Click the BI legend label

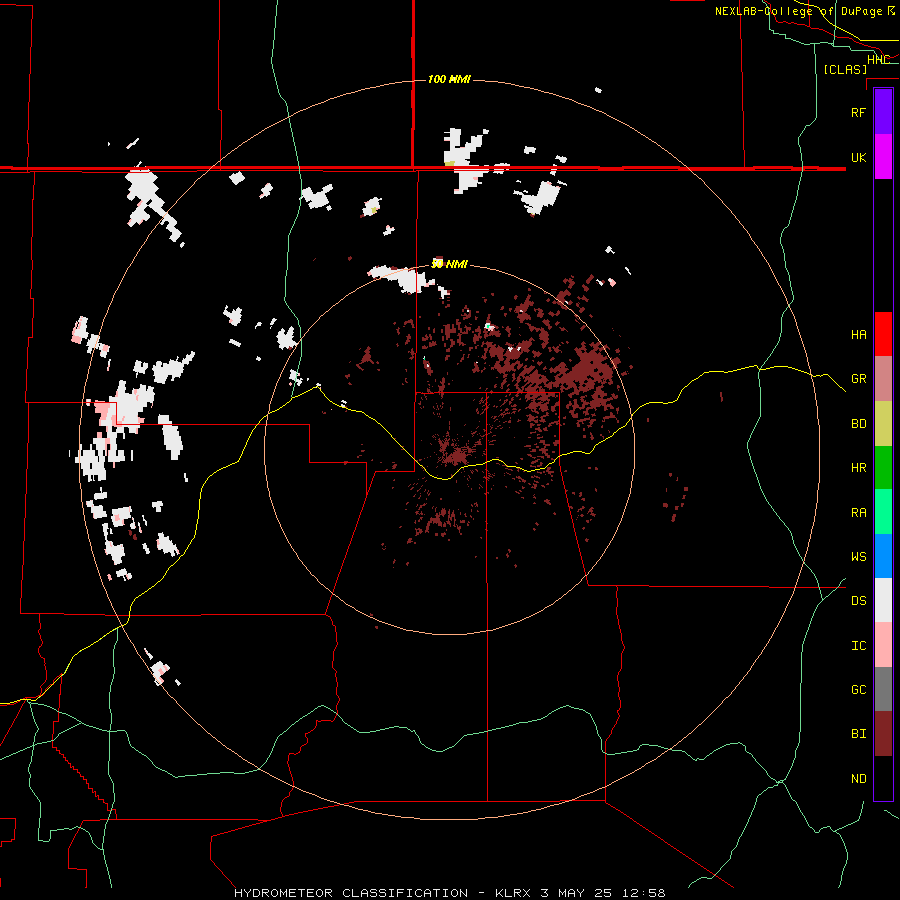858,734
